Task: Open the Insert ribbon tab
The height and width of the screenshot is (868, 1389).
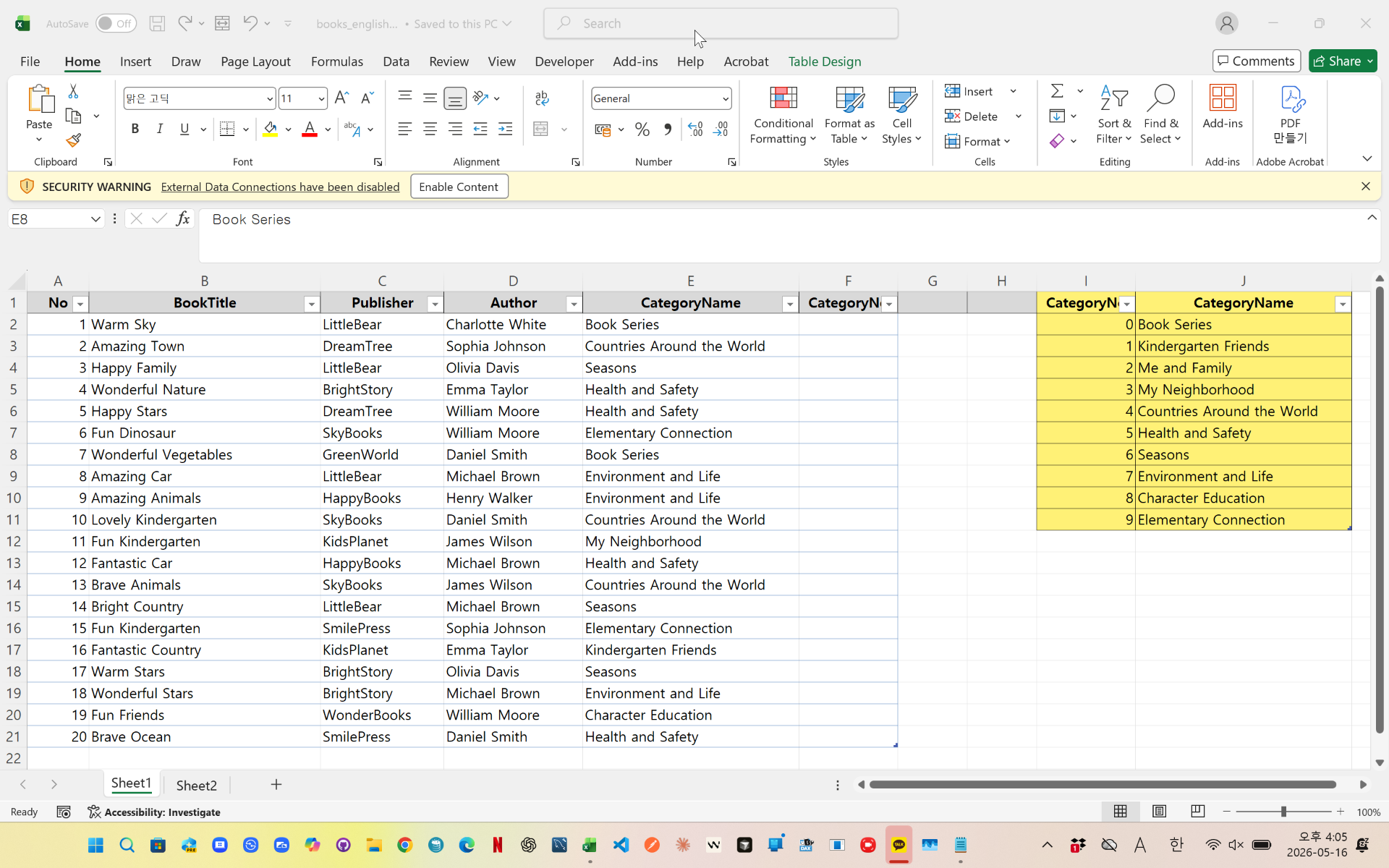Action: coord(135,61)
